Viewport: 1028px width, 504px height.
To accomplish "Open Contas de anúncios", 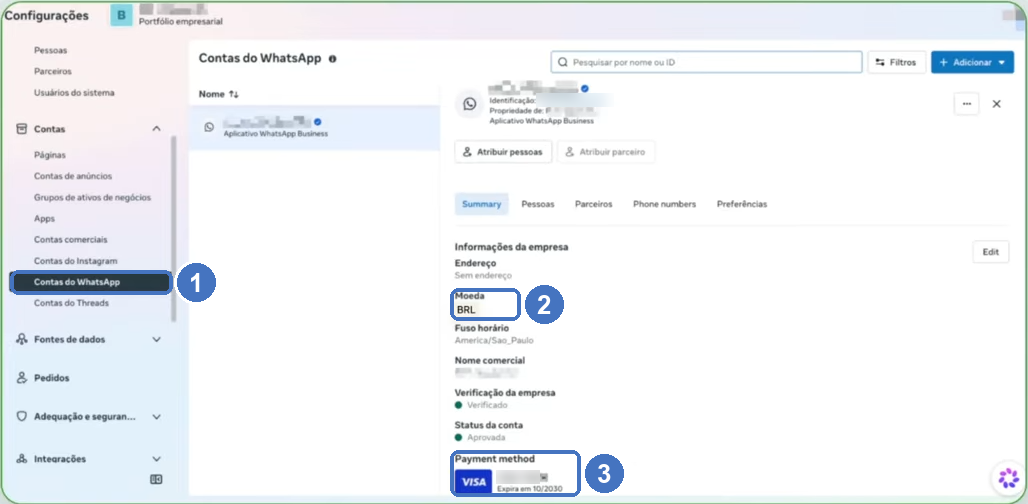I will (73, 176).
